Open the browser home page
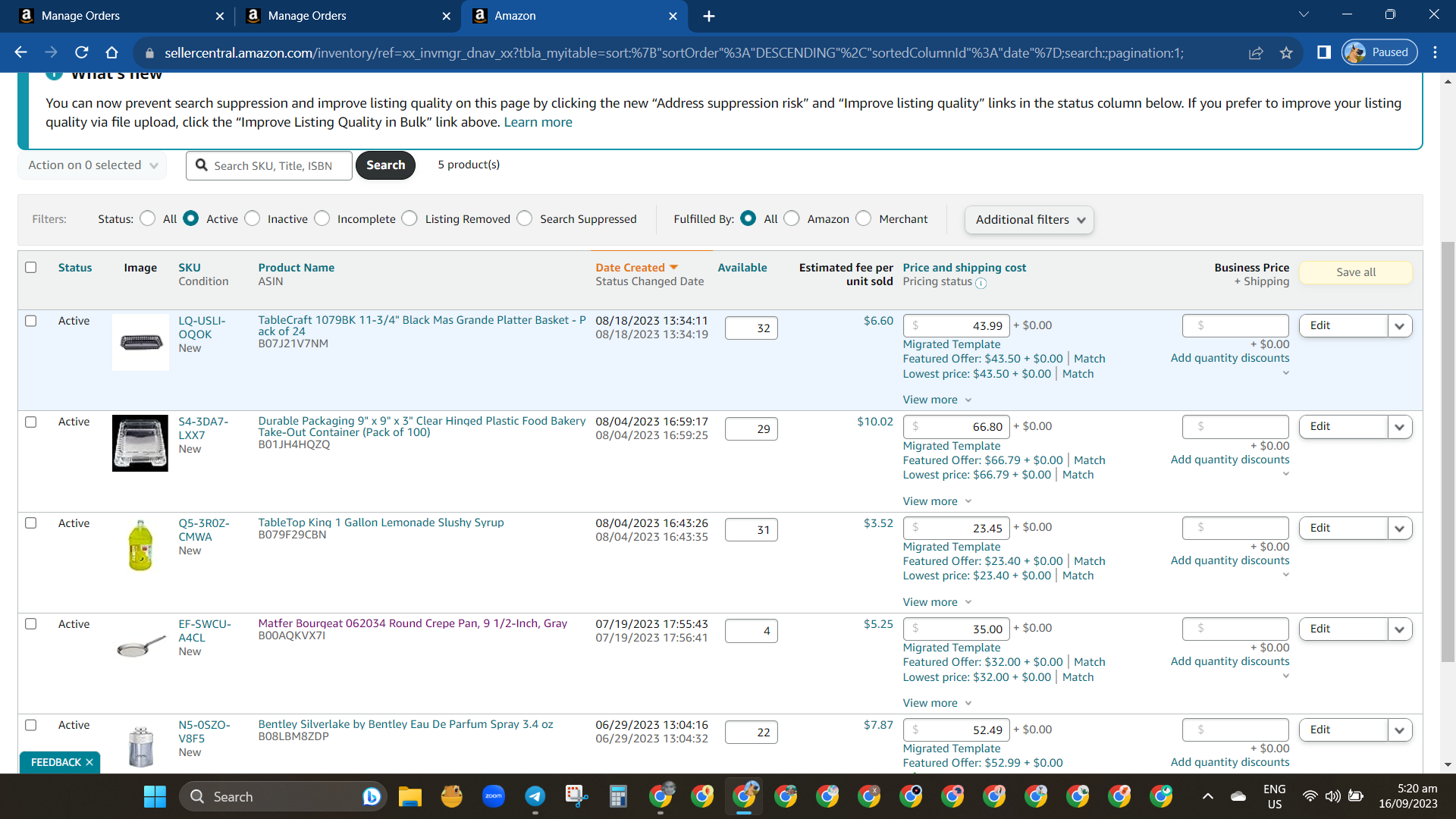This screenshot has width=1456, height=819. (111, 52)
